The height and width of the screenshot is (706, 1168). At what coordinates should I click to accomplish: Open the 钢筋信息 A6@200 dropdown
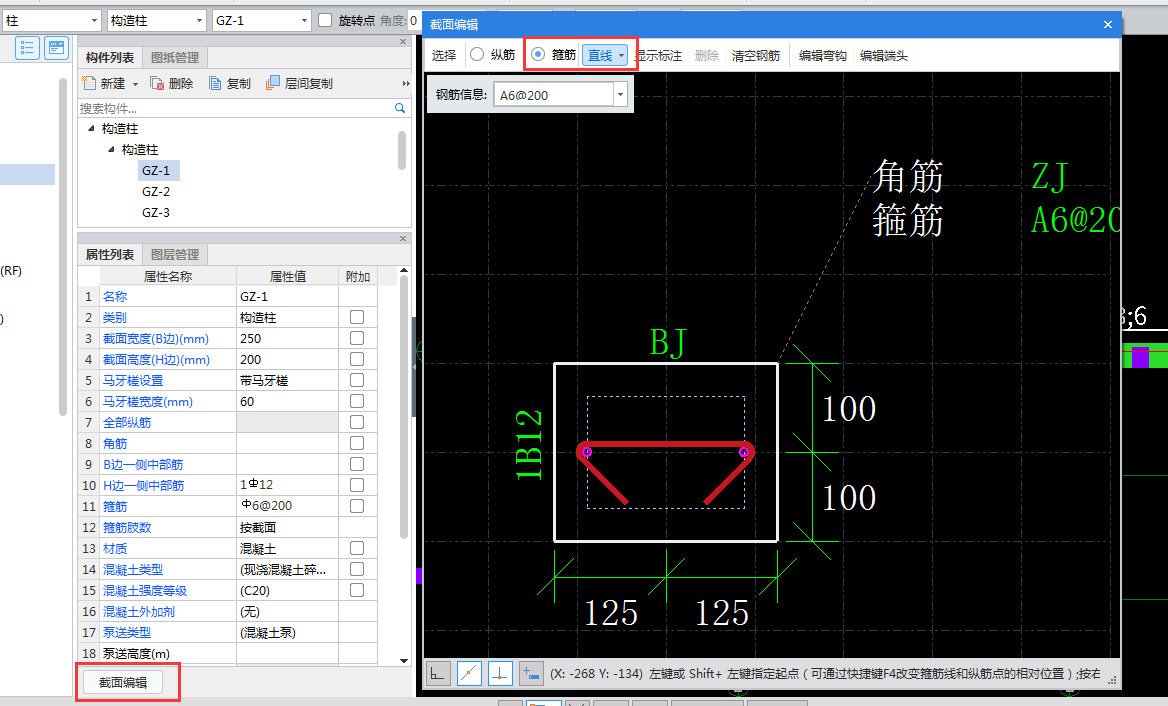pos(620,95)
